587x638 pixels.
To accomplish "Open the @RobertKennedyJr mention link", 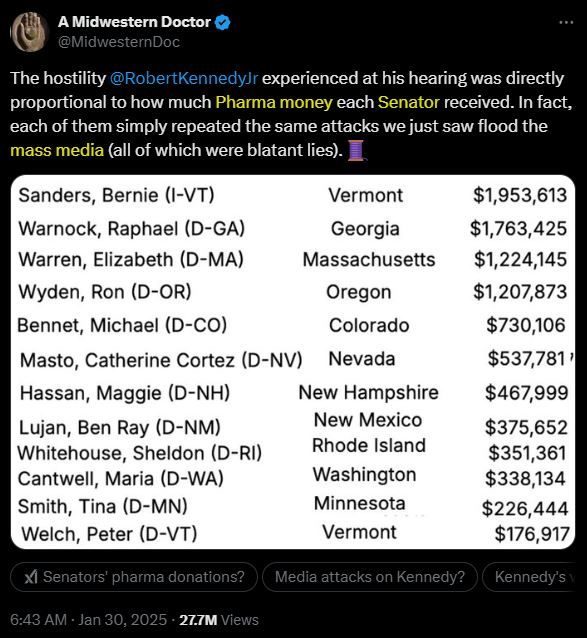I will pos(184,78).
